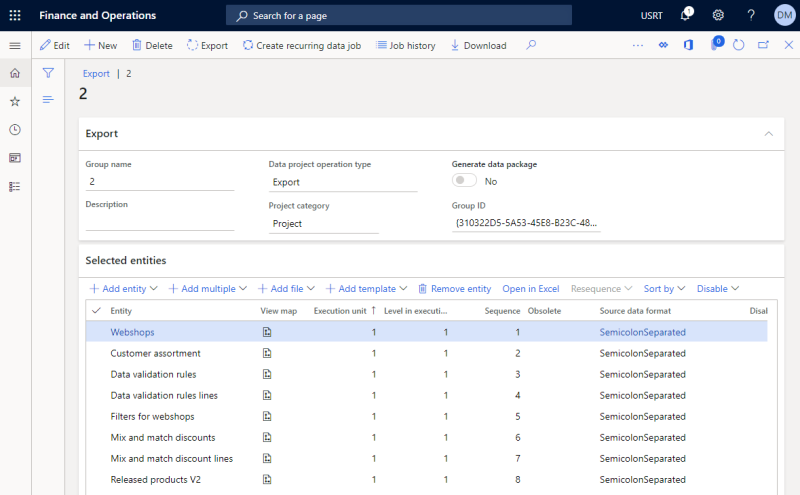This screenshot has height=495, width=800.
Task: Open the DM user avatar
Action: click(784, 15)
